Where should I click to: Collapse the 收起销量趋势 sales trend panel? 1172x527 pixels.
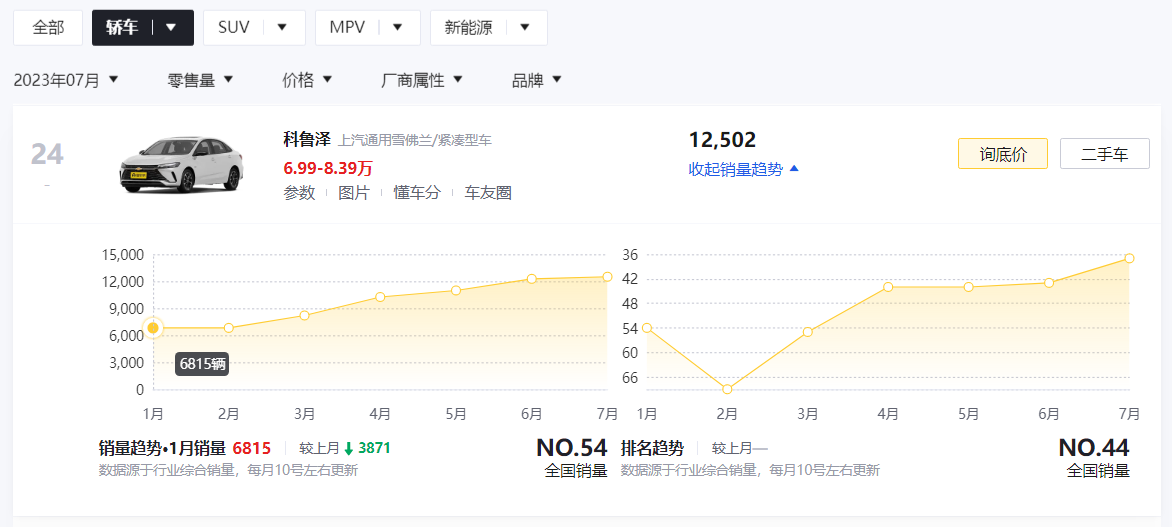pos(743,169)
